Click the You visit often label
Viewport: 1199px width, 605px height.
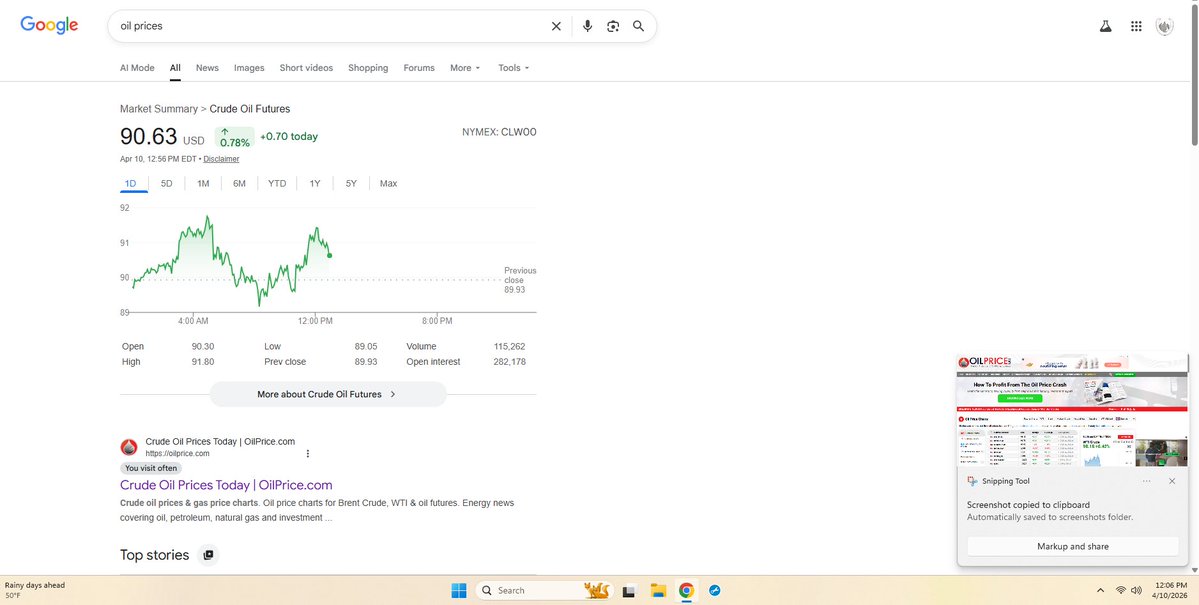tap(151, 468)
